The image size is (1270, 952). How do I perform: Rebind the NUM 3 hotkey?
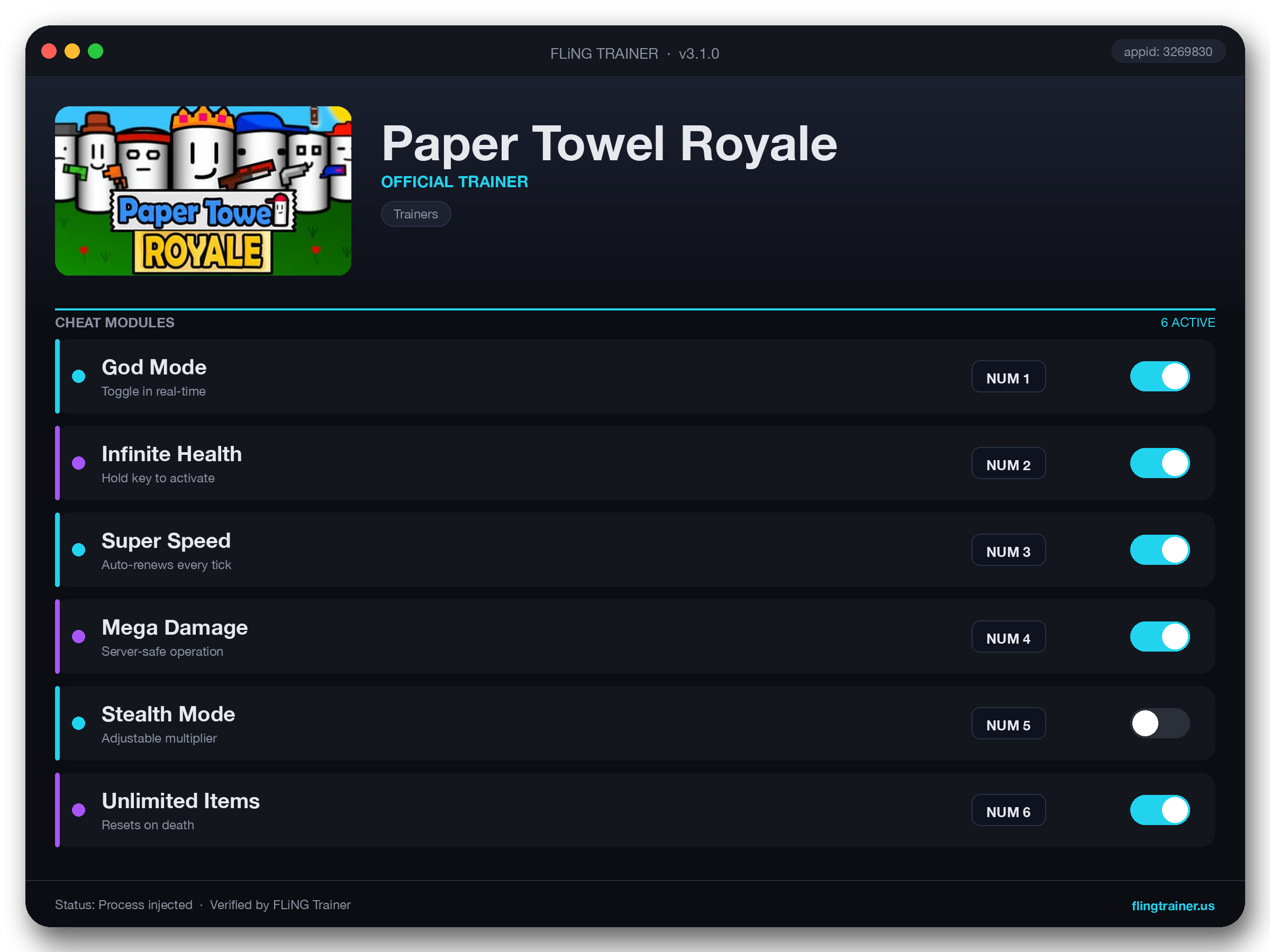point(1008,550)
